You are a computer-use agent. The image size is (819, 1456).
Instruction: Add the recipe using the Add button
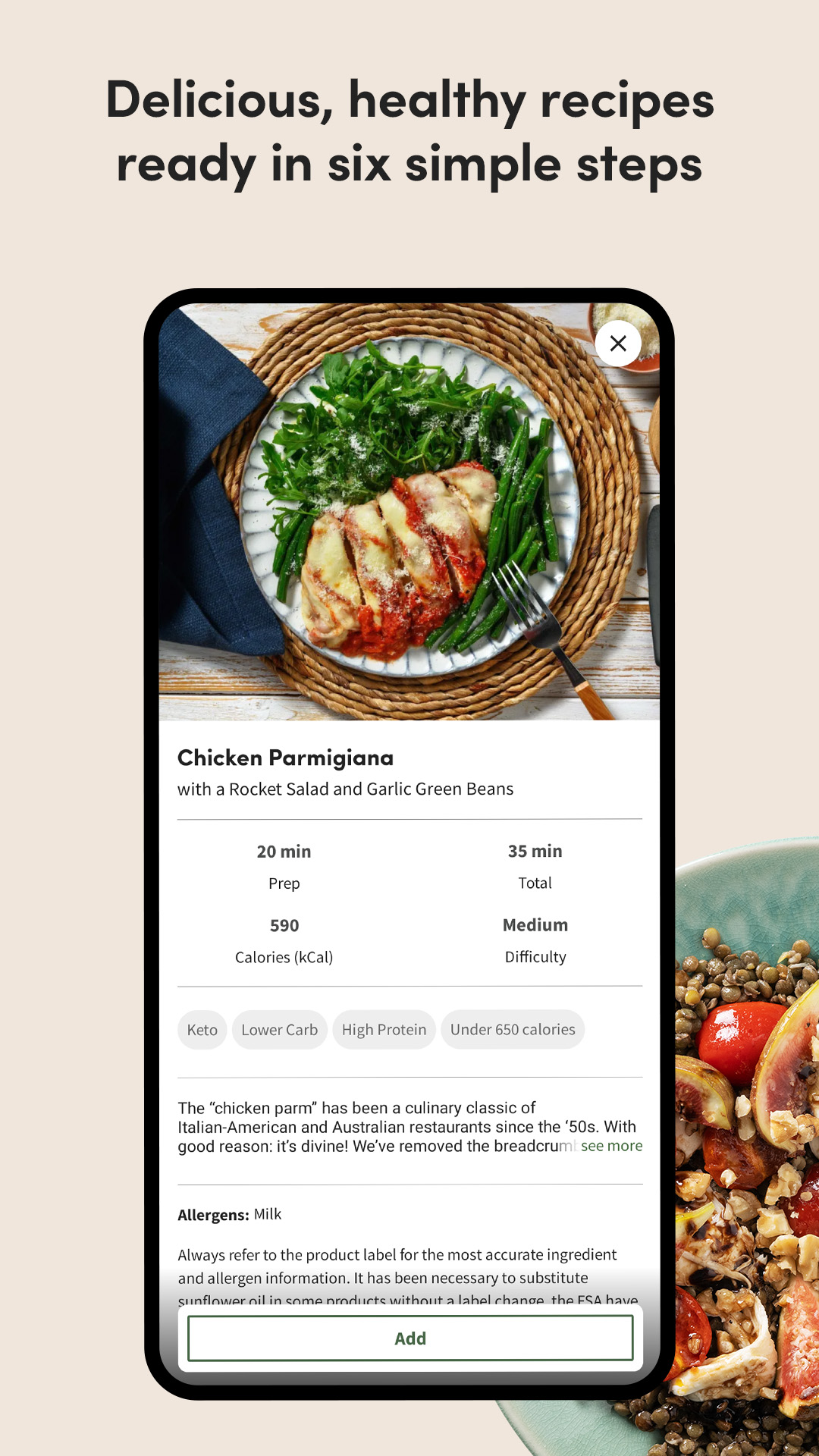click(410, 1338)
